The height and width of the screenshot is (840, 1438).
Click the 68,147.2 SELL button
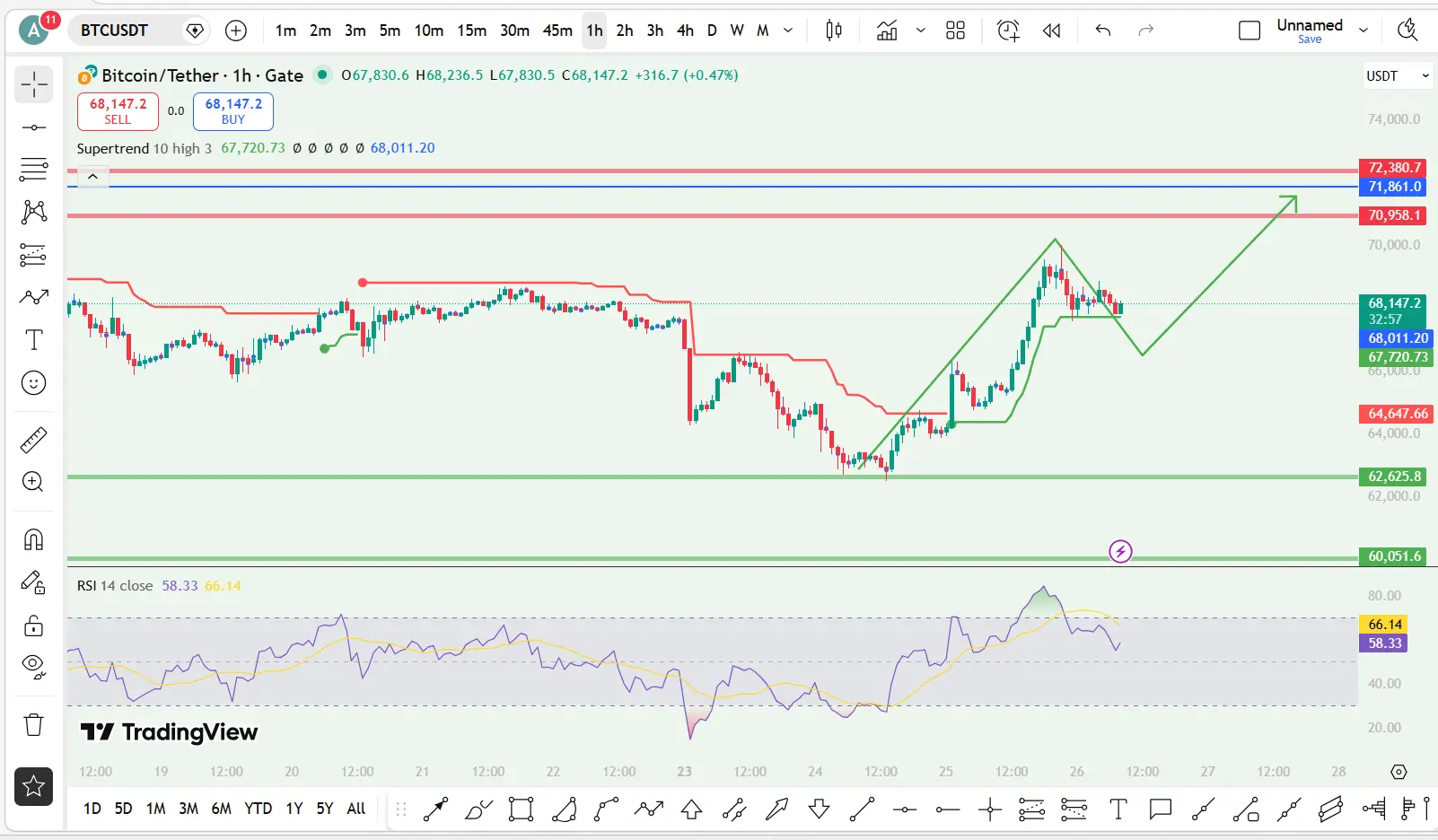118,111
